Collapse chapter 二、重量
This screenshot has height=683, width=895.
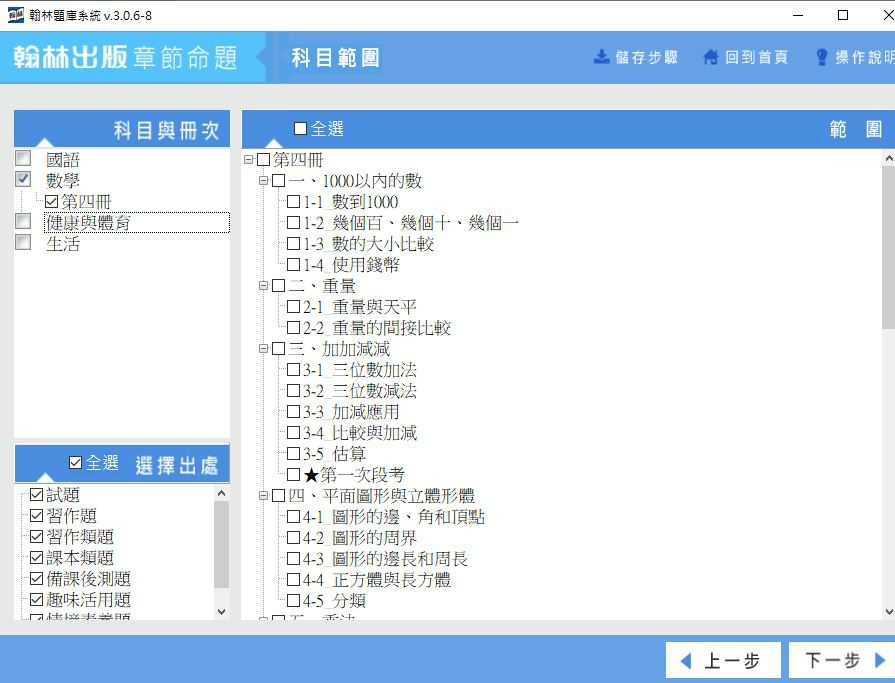pos(263,285)
